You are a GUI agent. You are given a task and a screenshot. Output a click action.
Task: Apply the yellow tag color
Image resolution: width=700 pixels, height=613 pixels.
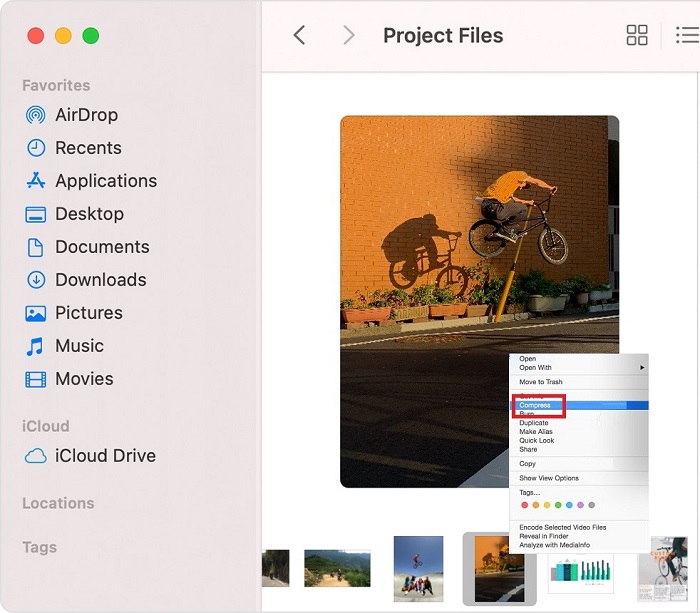pyautogui.click(x=547, y=505)
